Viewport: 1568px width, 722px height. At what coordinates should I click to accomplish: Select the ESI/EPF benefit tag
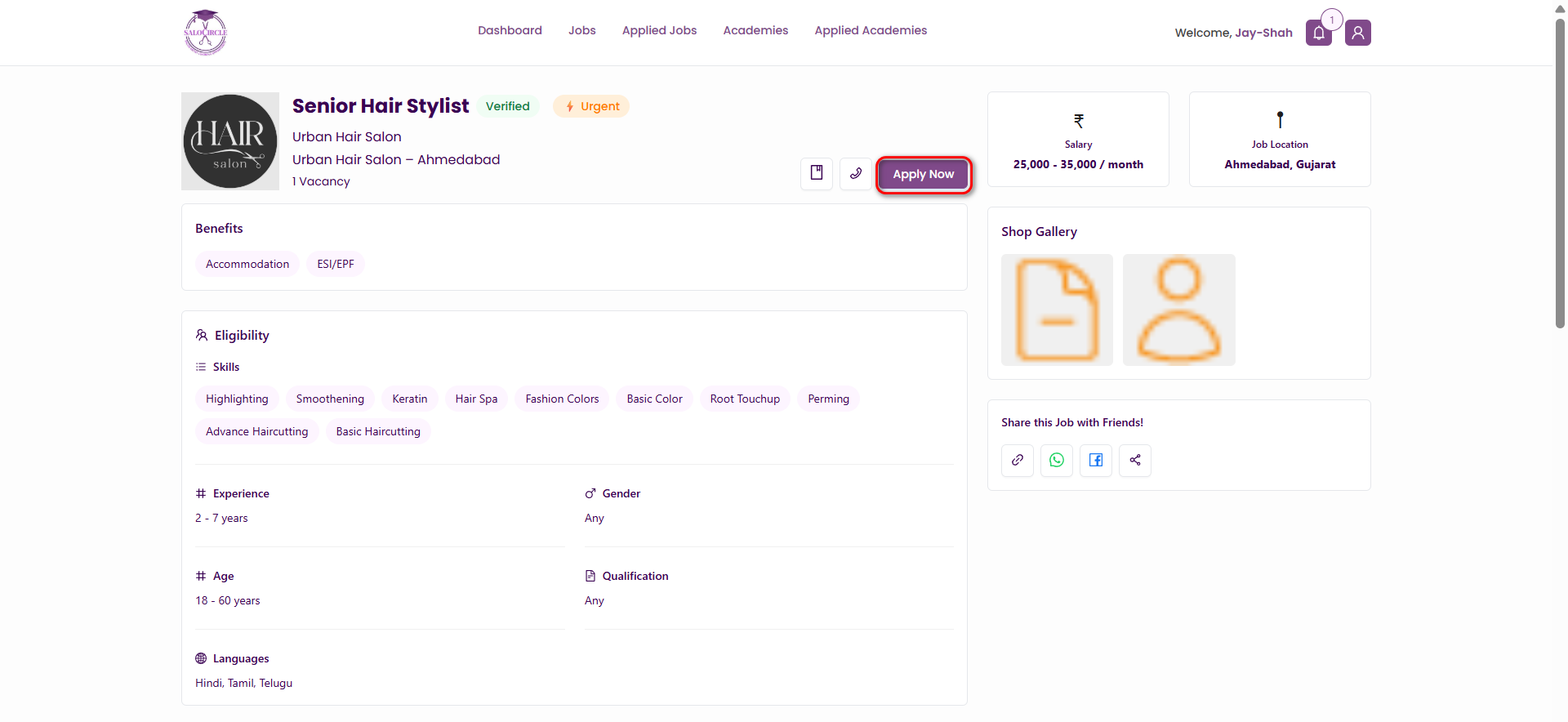click(336, 264)
